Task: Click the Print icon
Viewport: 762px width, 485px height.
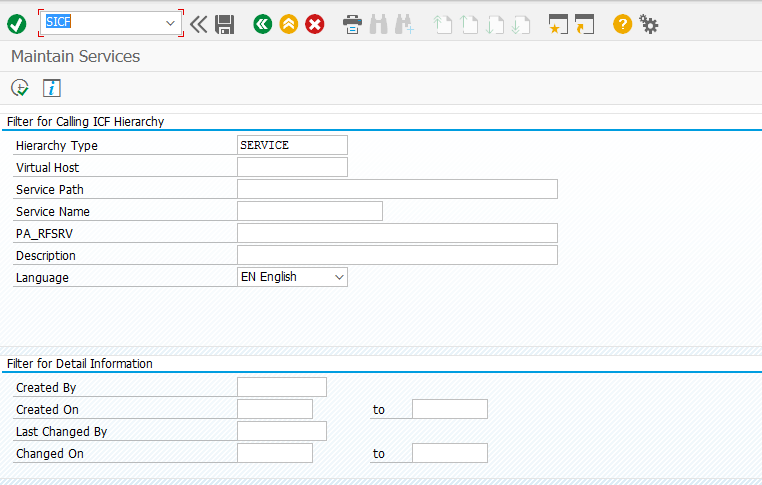Action: pos(352,24)
